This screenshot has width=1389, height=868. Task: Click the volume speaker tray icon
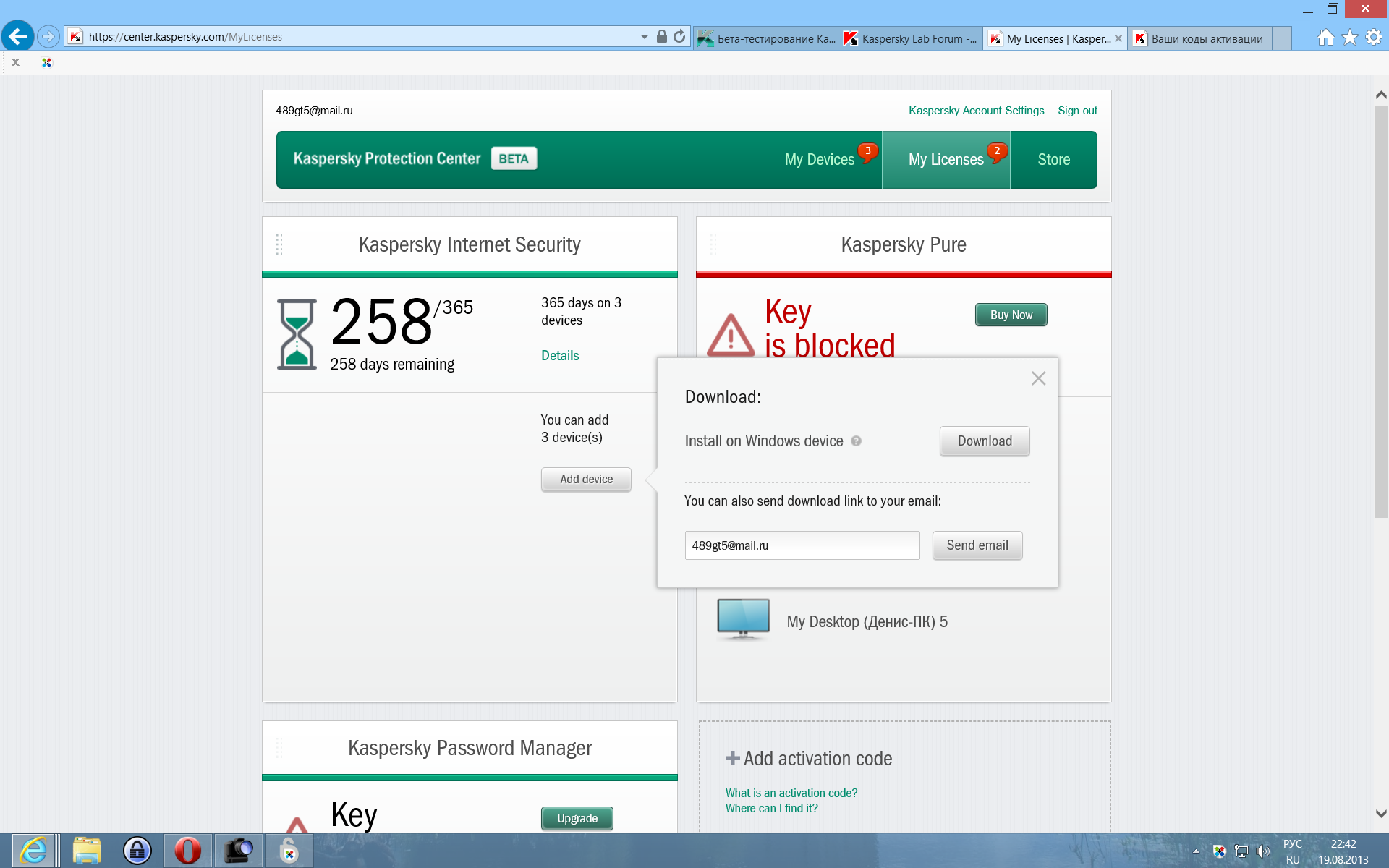1263,851
